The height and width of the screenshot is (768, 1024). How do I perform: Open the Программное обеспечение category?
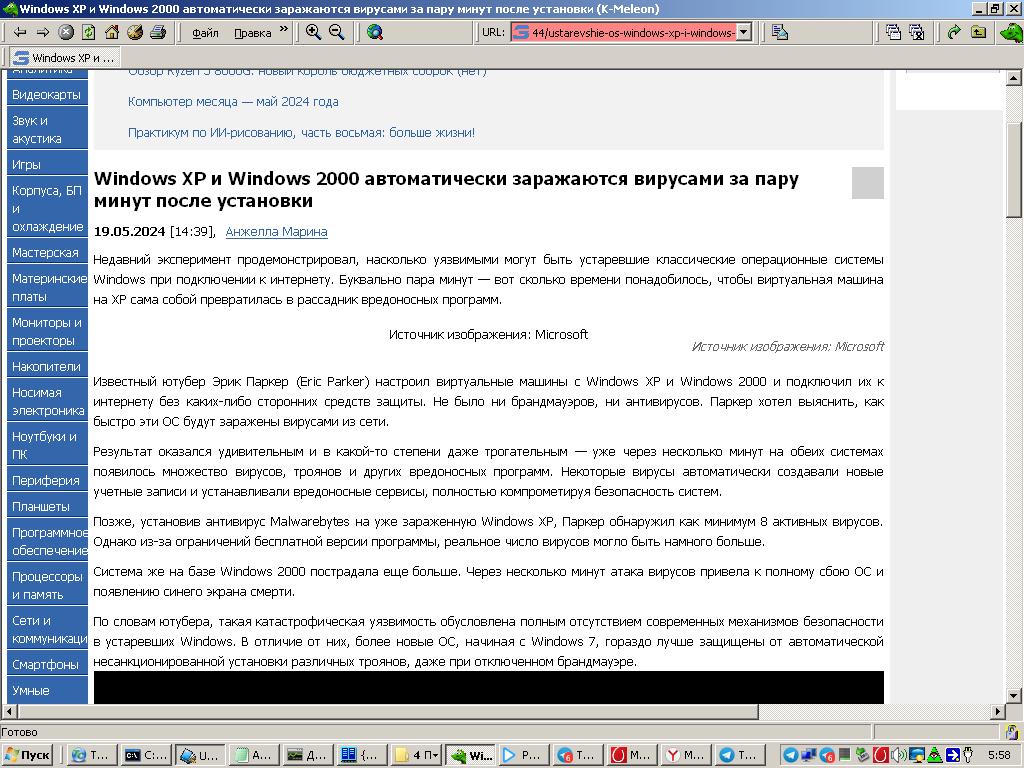[x=47, y=541]
